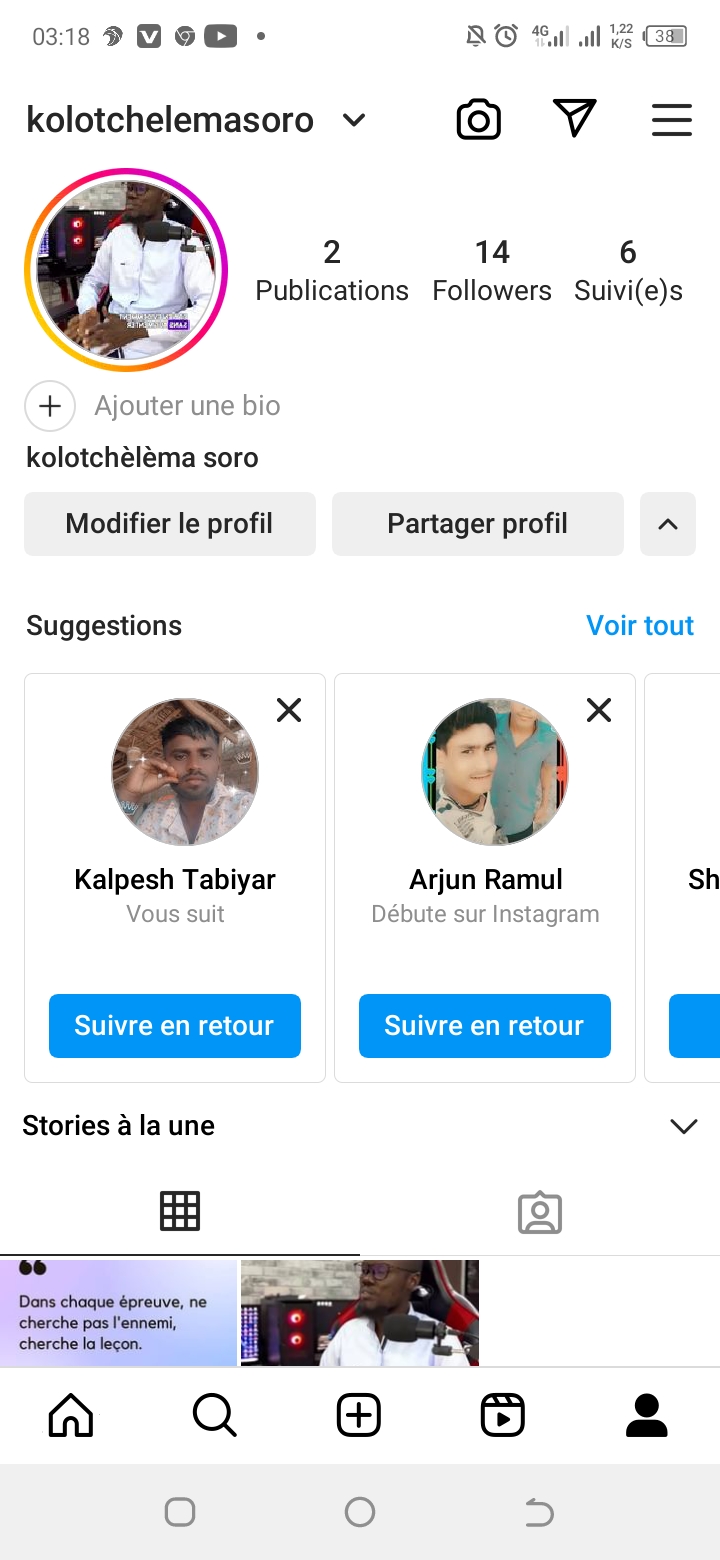Image resolution: width=720 pixels, height=1560 pixels.
Task: Open direct messages paper plane icon
Action: click(x=575, y=119)
